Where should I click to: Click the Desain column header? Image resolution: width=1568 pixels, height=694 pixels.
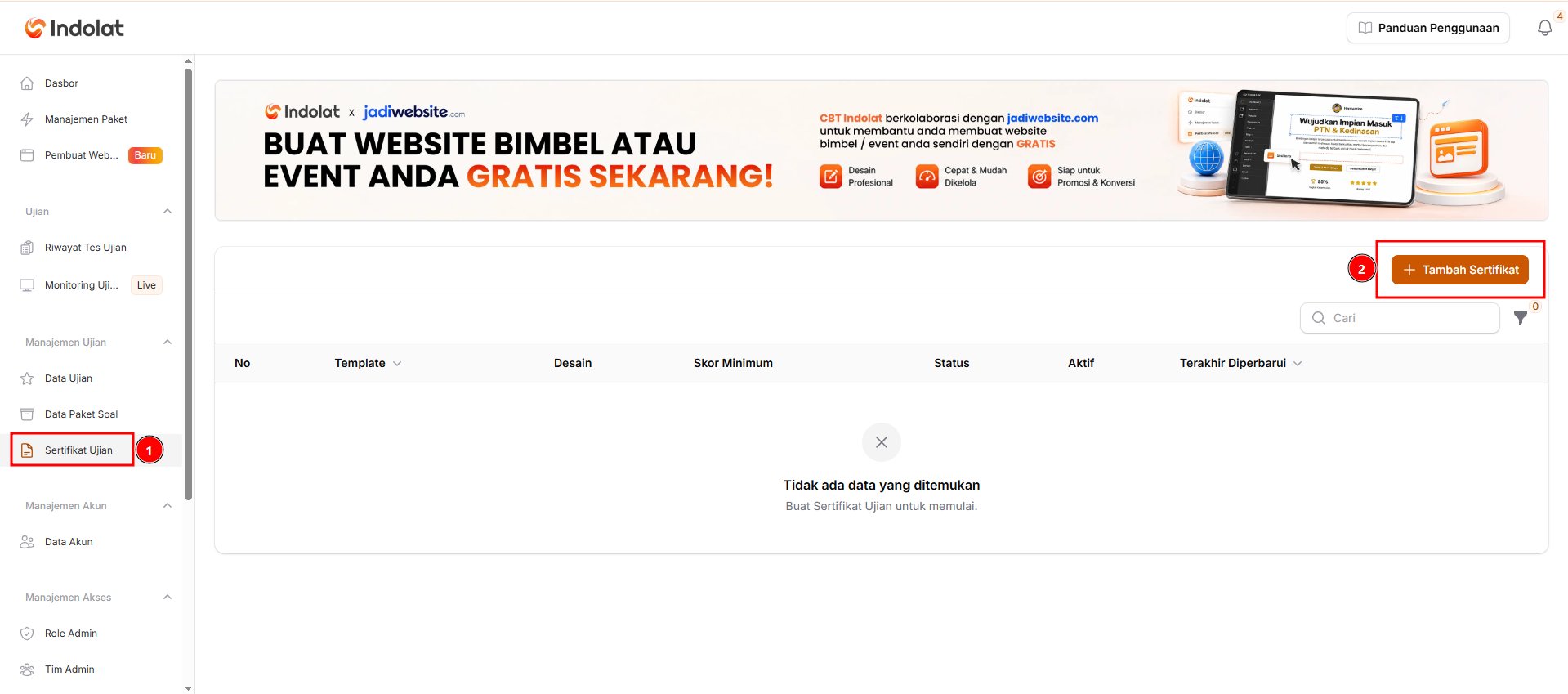point(573,363)
